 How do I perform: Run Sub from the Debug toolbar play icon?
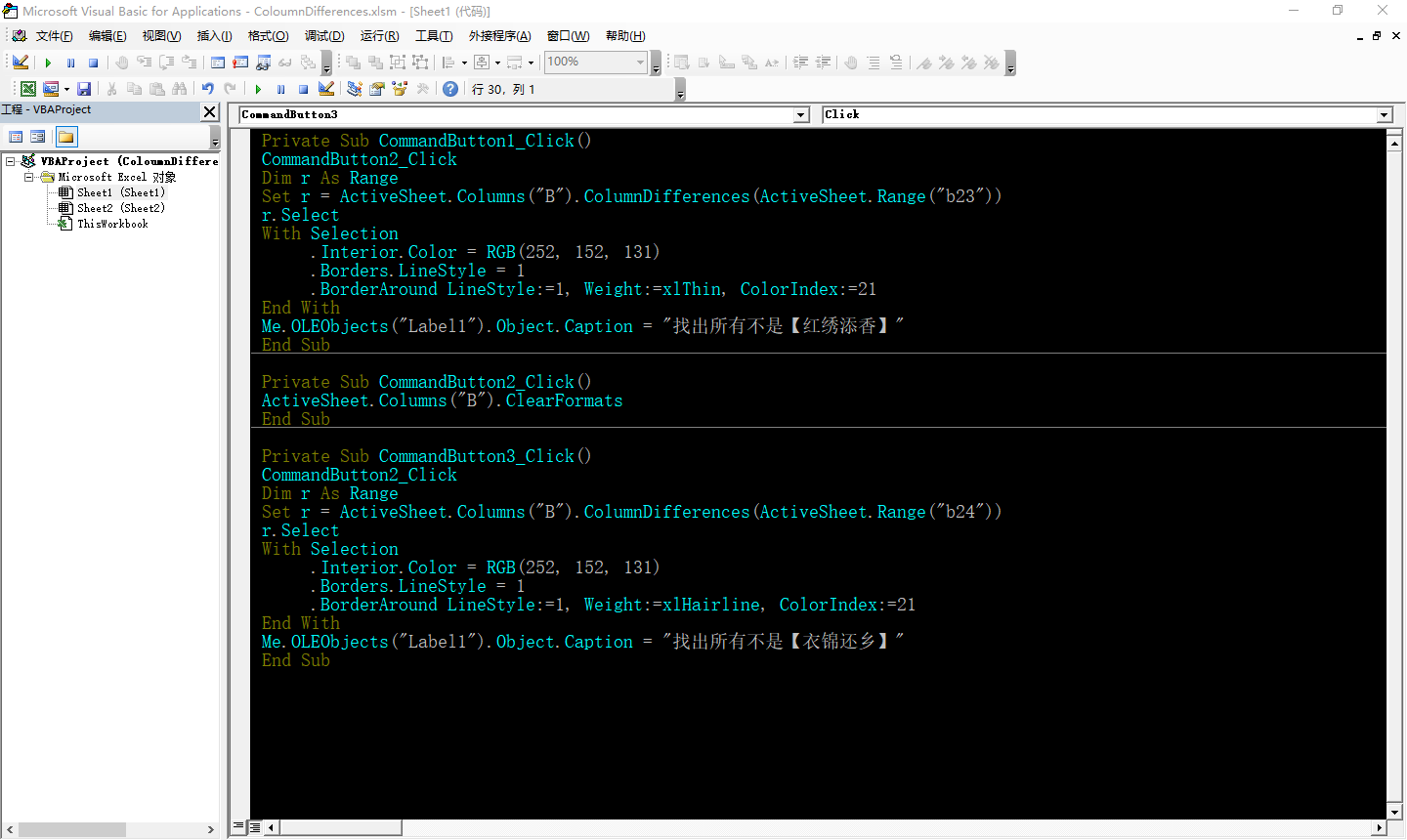click(48, 63)
